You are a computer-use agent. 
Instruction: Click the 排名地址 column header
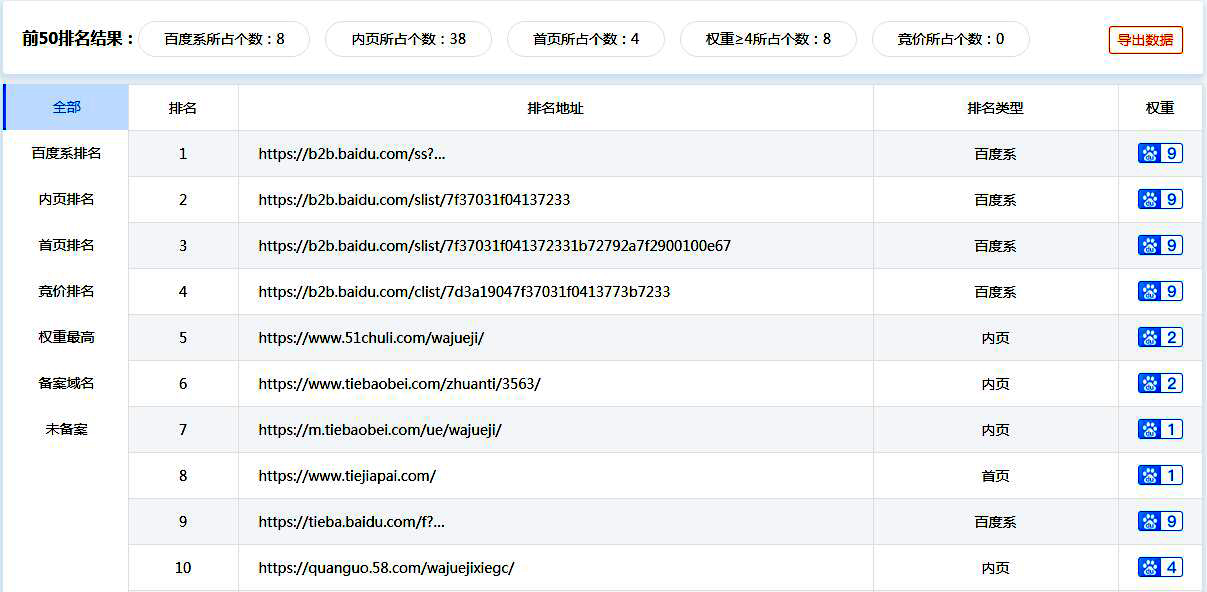click(x=555, y=108)
